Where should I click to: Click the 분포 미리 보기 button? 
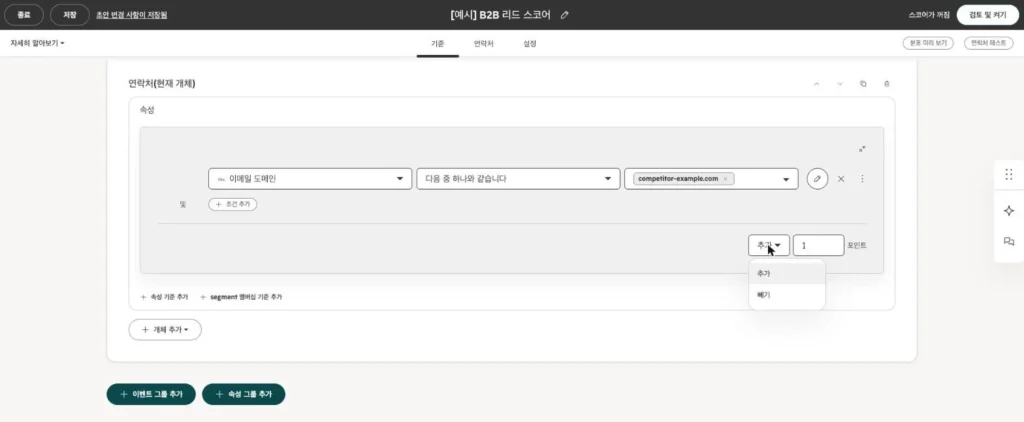tap(928, 43)
